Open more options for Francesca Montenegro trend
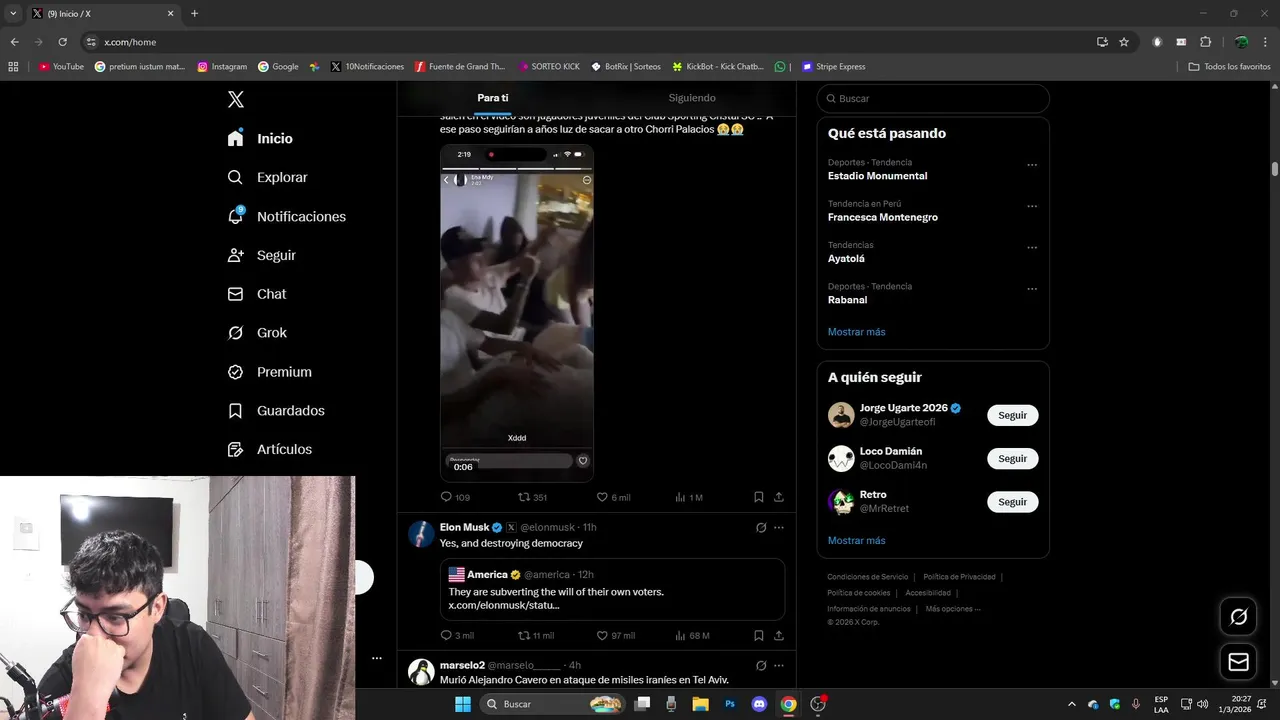The height and width of the screenshot is (720, 1280). (x=1032, y=206)
